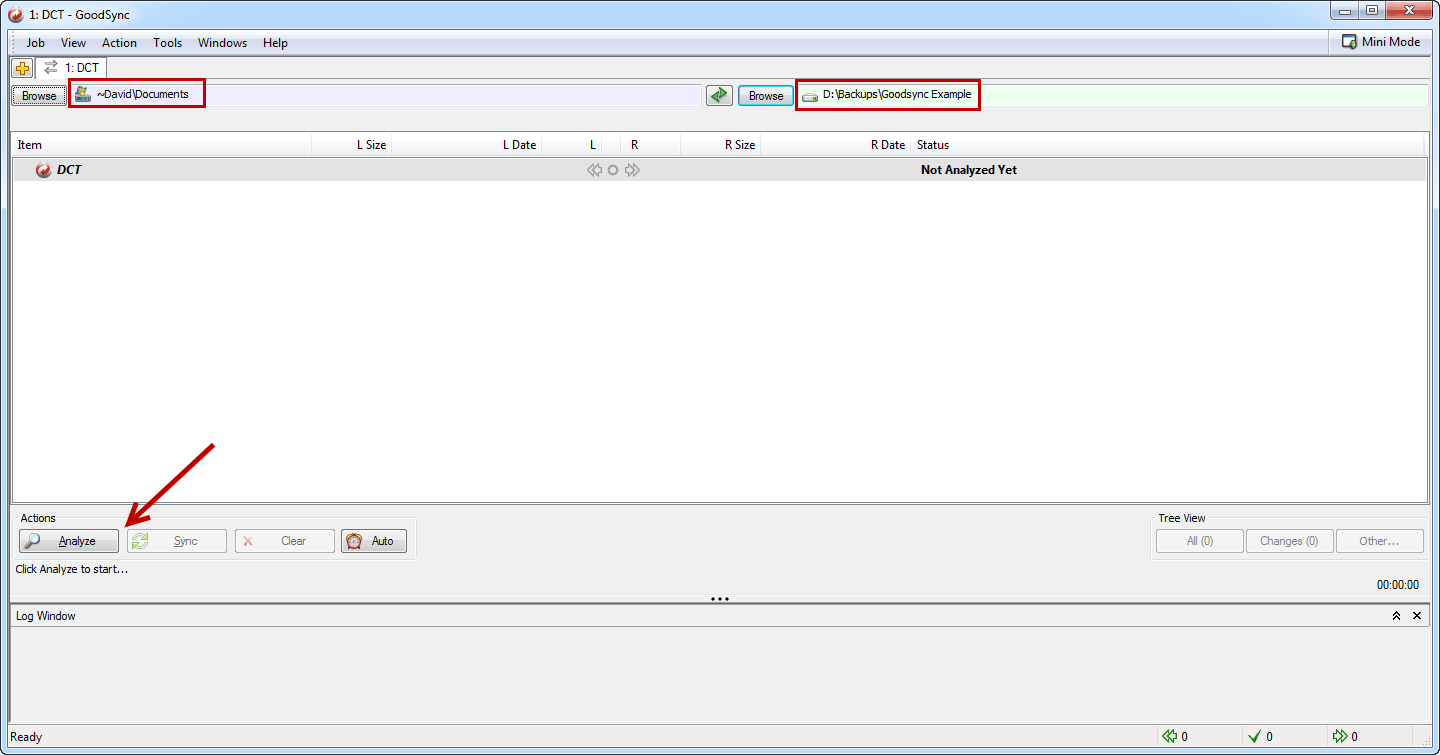Select the left-to-right sync arrow for DCT
Image resolution: width=1440 pixels, height=755 pixels.
click(x=632, y=170)
